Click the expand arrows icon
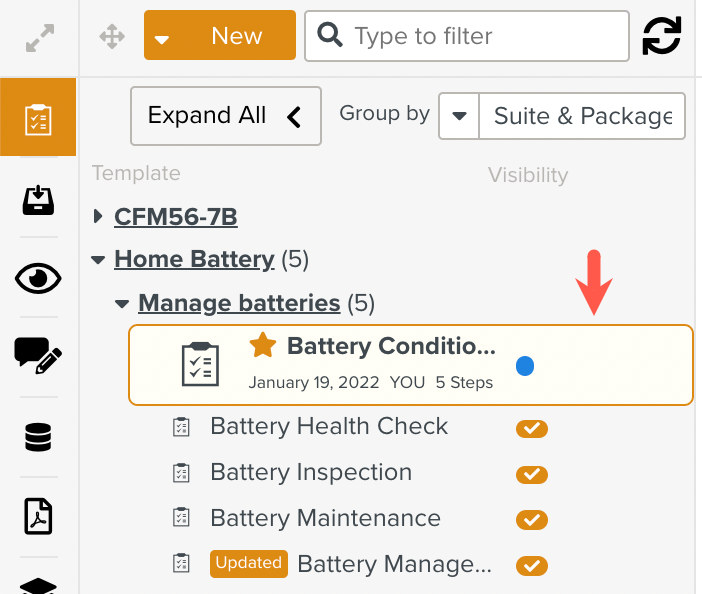Screen dimensions: 702x594 [39, 38]
